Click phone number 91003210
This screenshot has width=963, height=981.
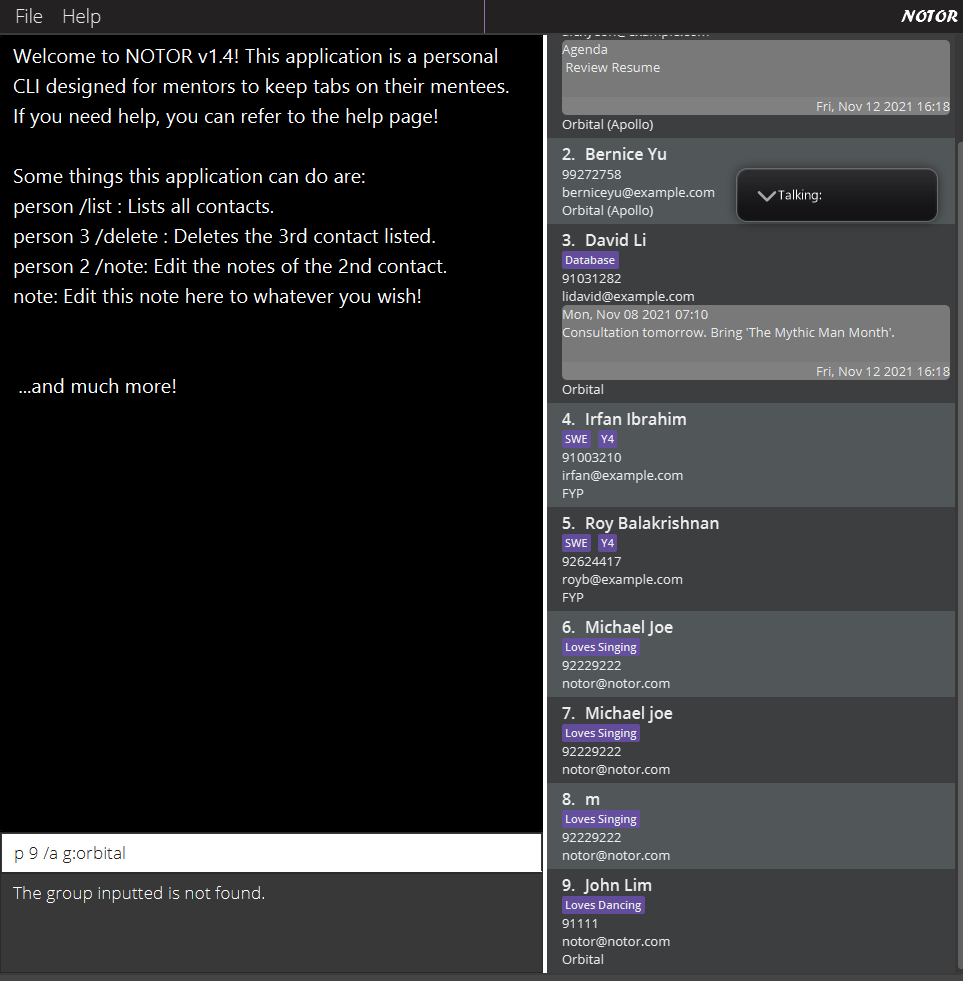pyautogui.click(x=591, y=457)
